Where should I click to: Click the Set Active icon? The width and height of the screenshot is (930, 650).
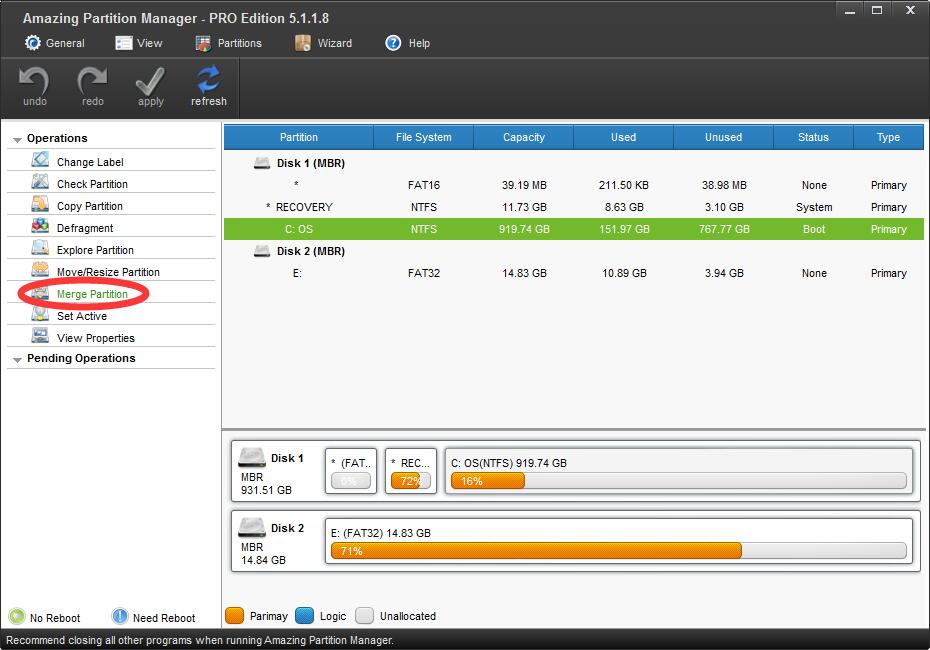coord(40,314)
